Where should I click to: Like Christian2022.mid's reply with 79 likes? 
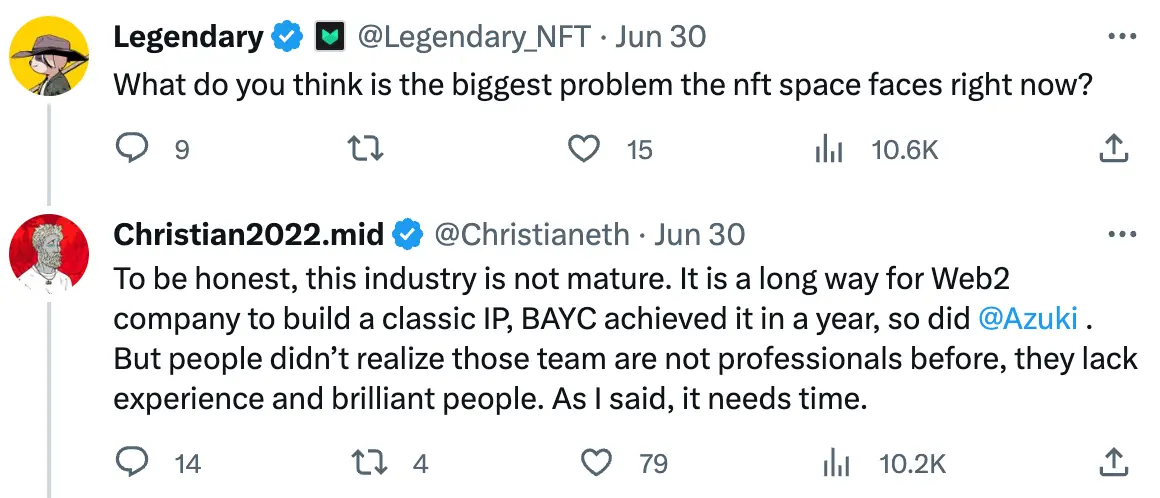(597, 463)
